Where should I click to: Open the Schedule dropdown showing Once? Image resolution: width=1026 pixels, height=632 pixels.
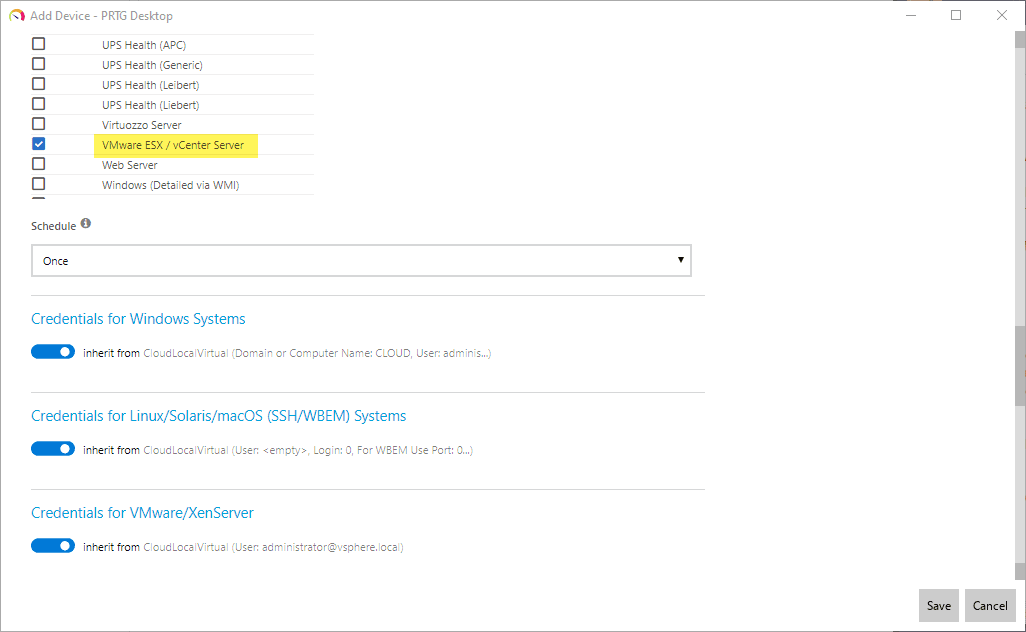point(361,261)
